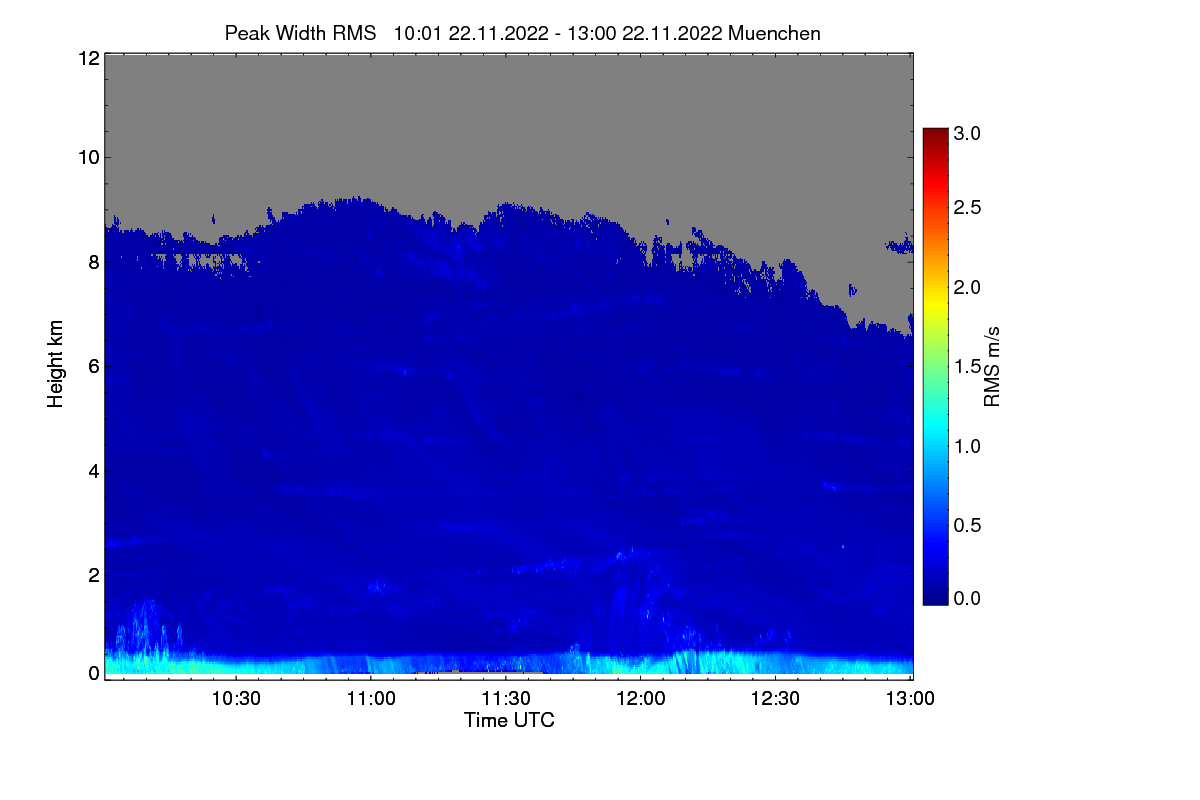The width and height of the screenshot is (1200, 800).
Task: Click the 11:00 time tick label
Action: [371, 698]
